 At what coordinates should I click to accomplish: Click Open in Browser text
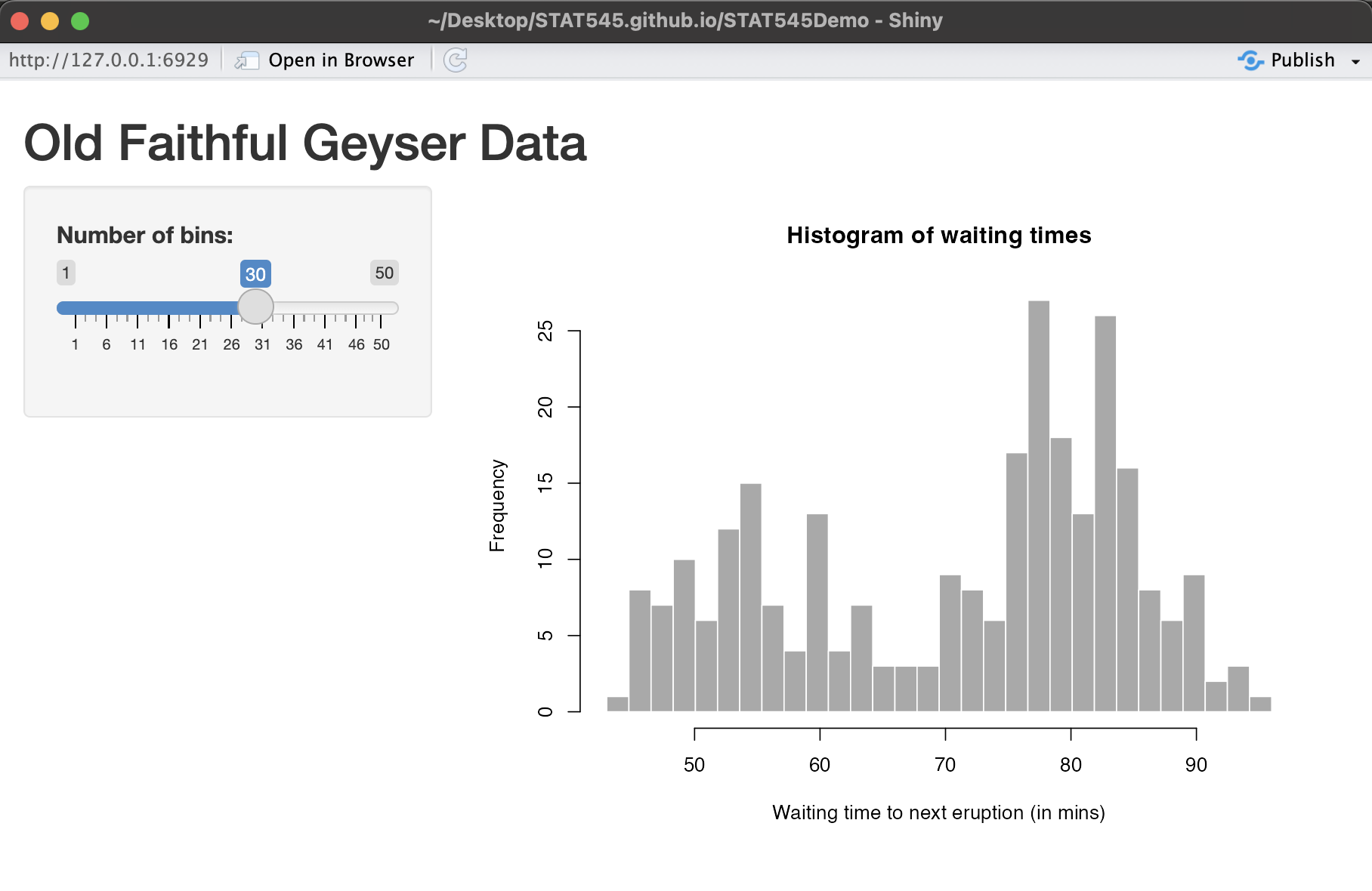(x=341, y=60)
